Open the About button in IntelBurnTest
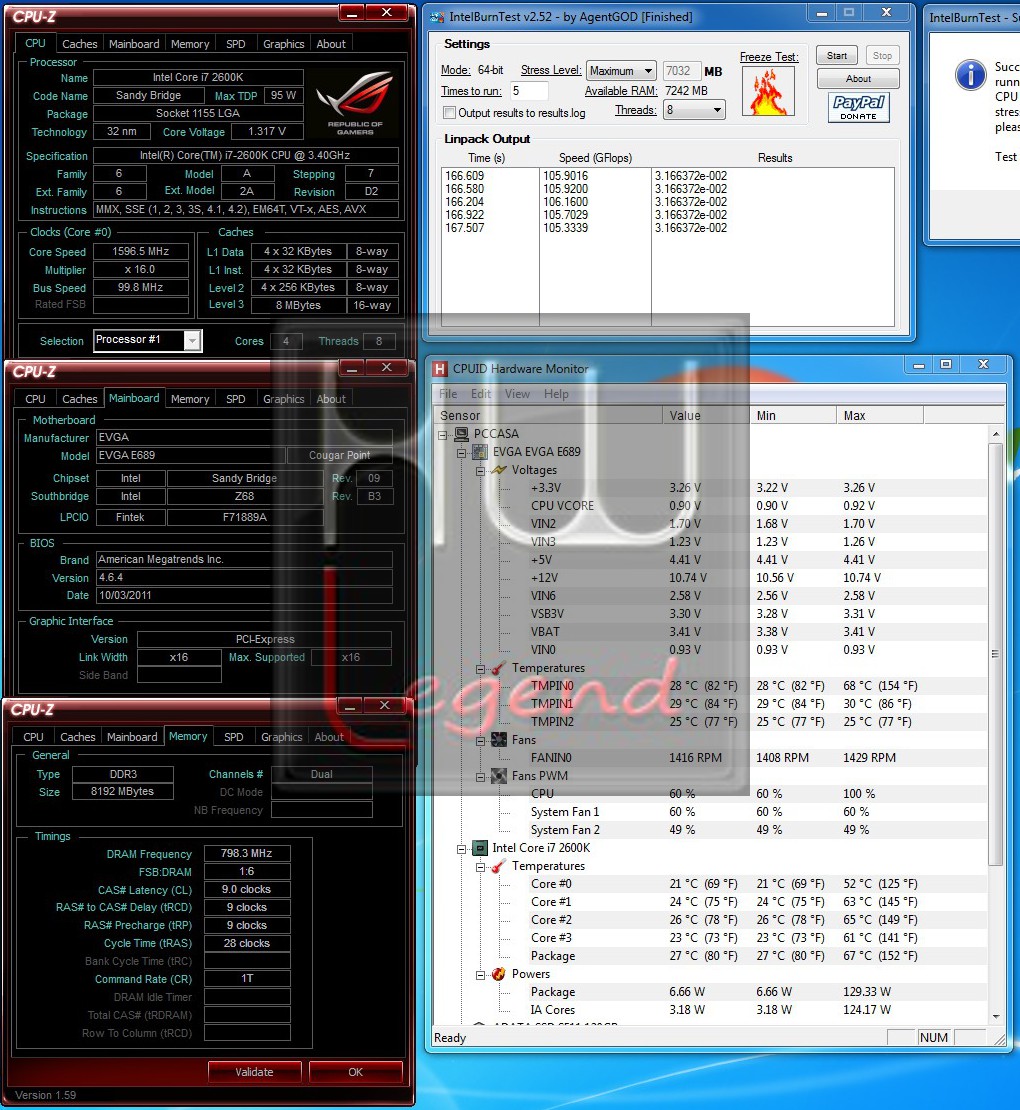 click(x=858, y=79)
